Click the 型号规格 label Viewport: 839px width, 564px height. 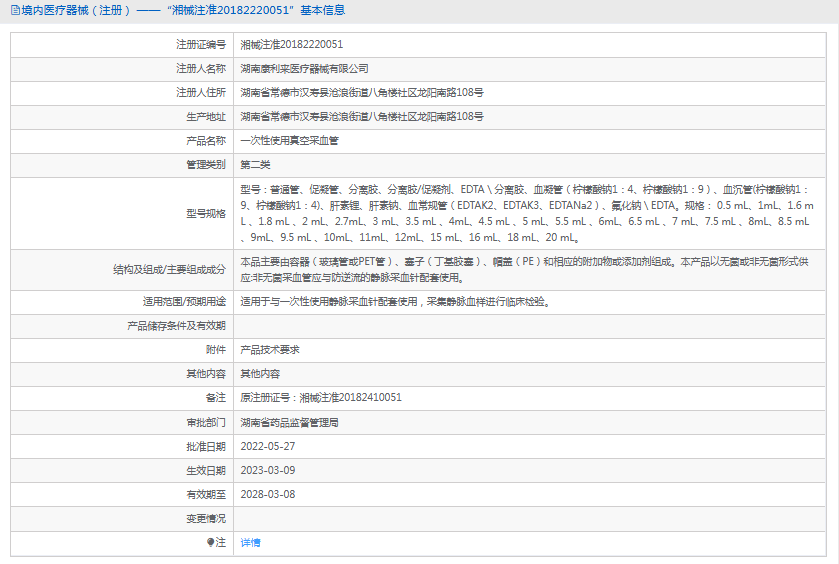coord(206,214)
